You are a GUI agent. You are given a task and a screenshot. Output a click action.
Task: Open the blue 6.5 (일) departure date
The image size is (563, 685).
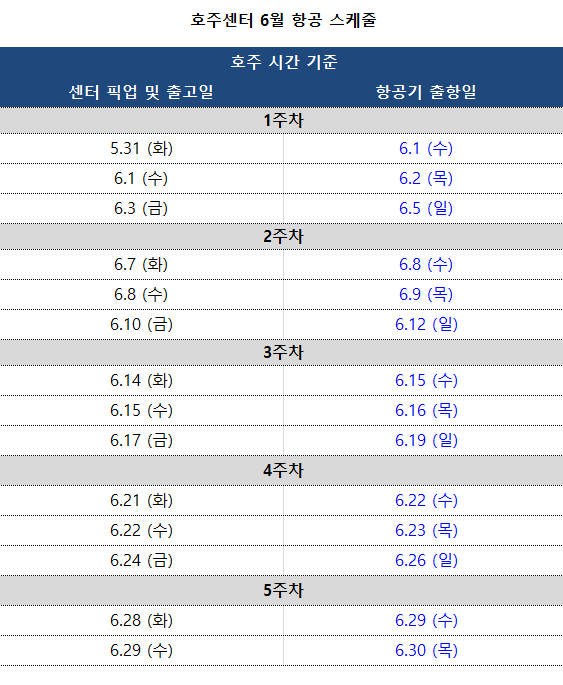[x=426, y=208]
